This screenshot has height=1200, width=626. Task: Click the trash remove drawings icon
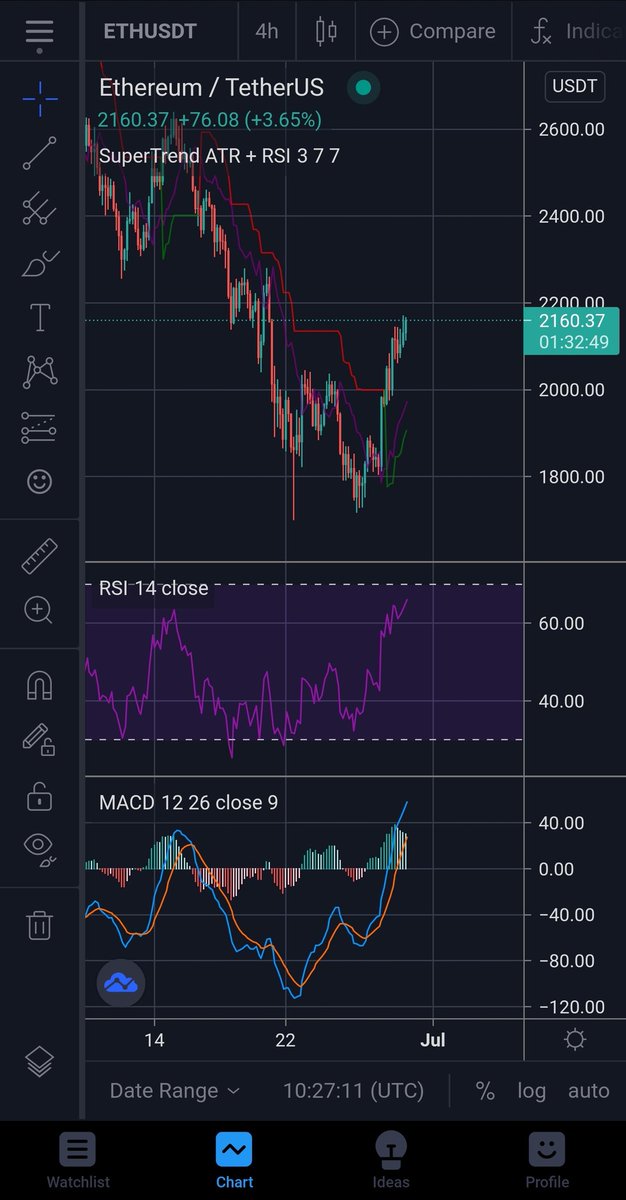(39, 923)
